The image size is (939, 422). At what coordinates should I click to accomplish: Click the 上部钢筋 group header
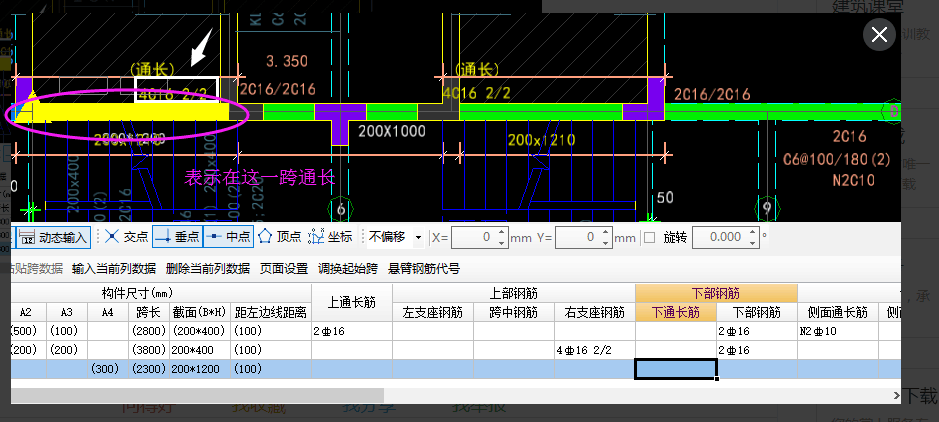(x=514, y=293)
